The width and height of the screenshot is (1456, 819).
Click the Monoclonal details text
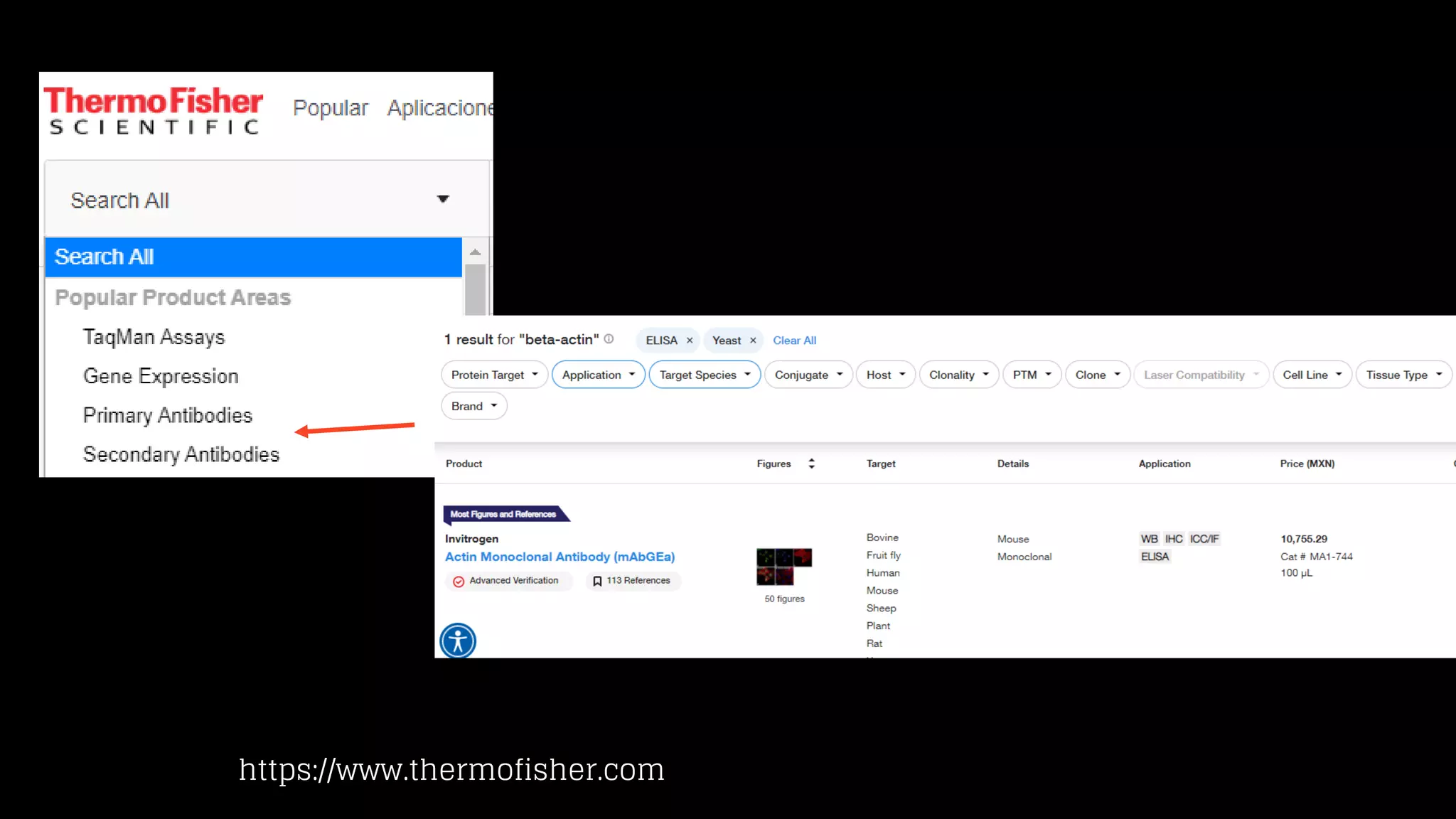pos(1024,557)
